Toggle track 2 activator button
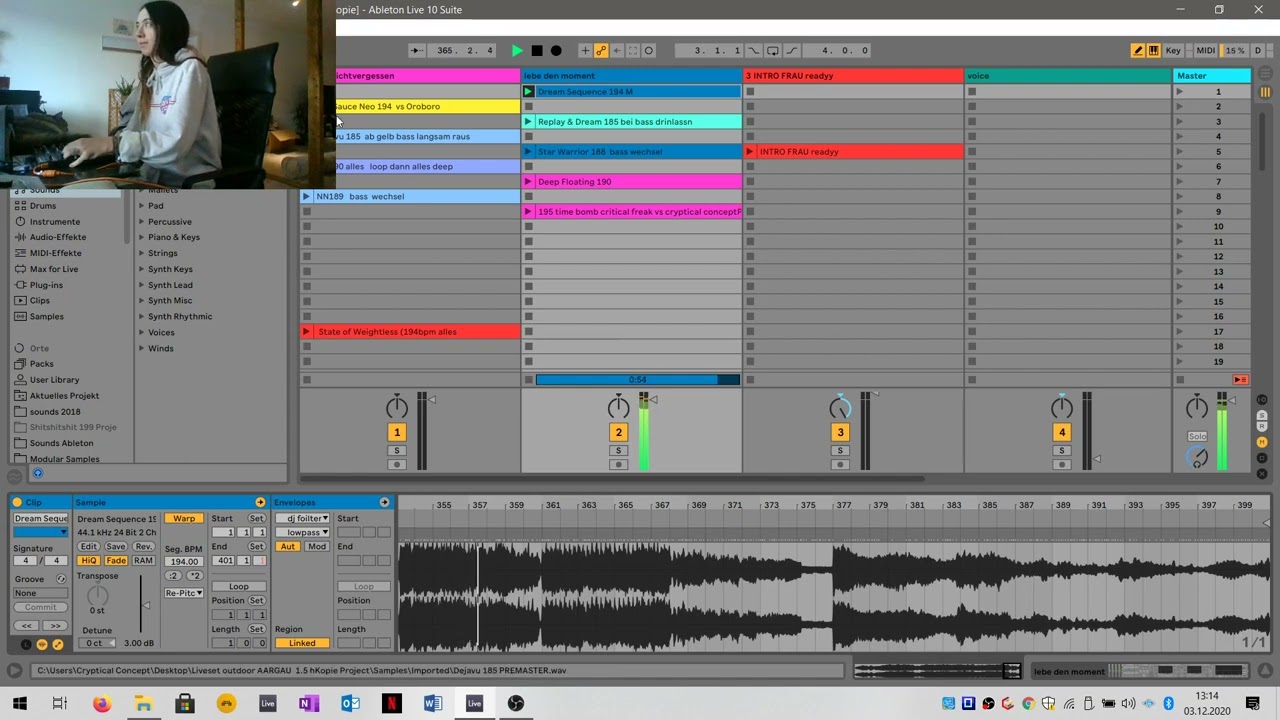 coord(618,432)
